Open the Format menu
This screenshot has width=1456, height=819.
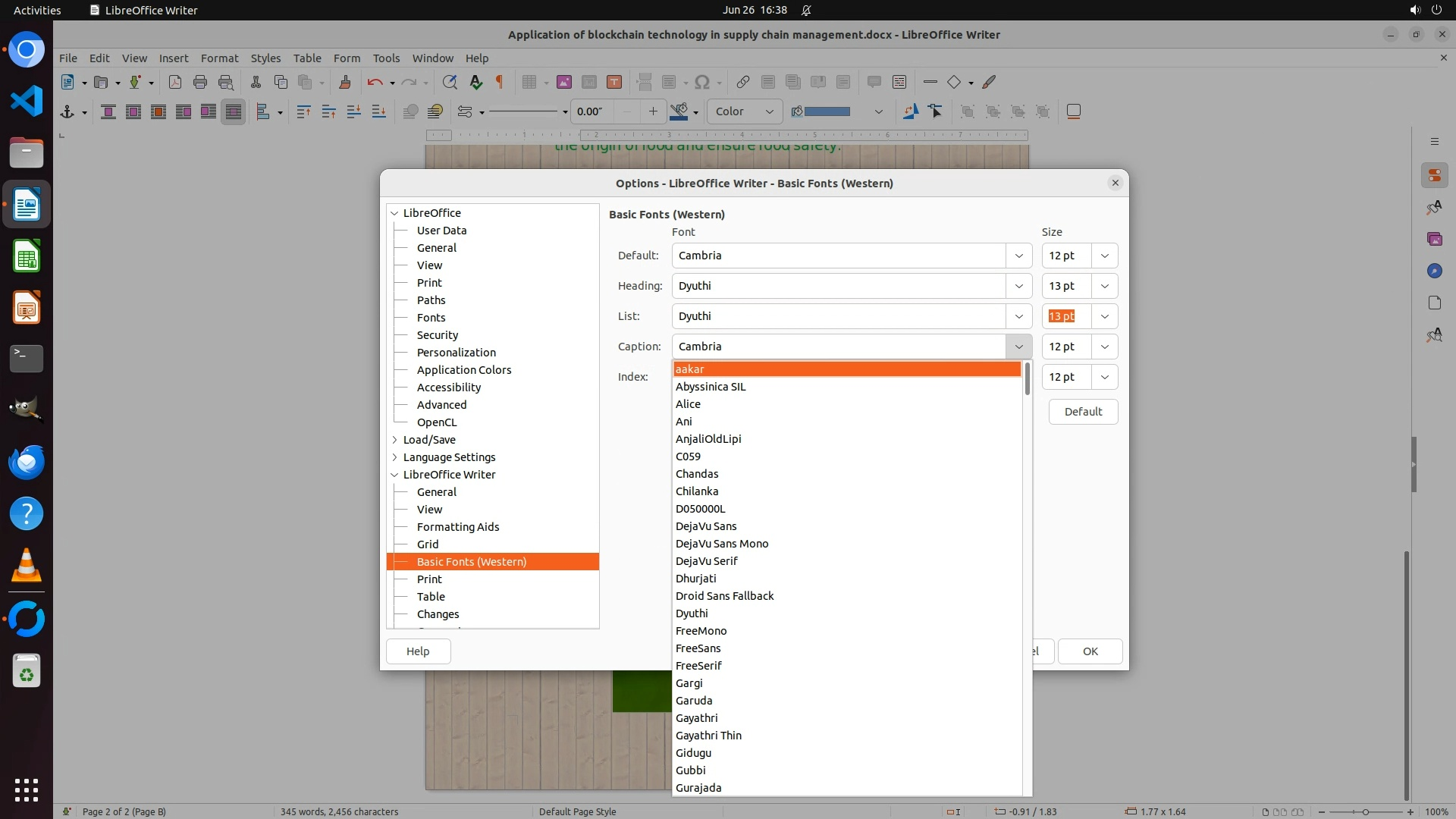point(219,58)
